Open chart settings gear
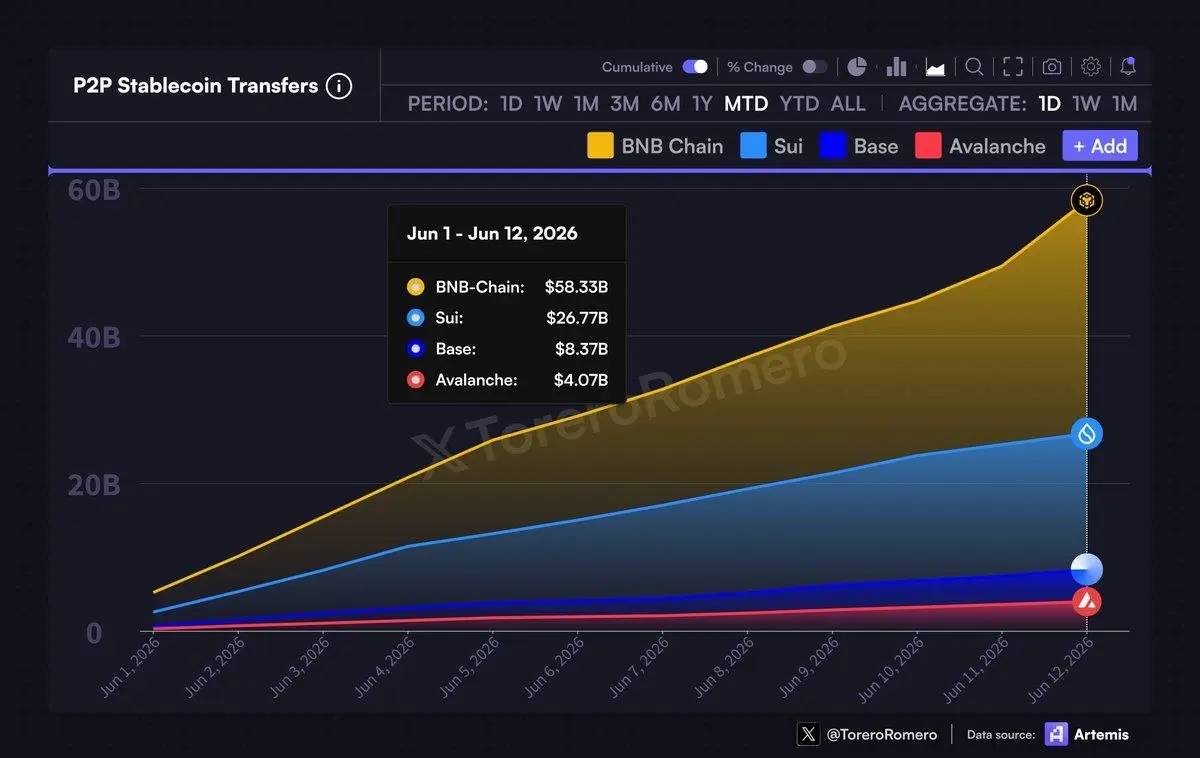Screen dimensions: 1200x758 click(x=1091, y=67)
